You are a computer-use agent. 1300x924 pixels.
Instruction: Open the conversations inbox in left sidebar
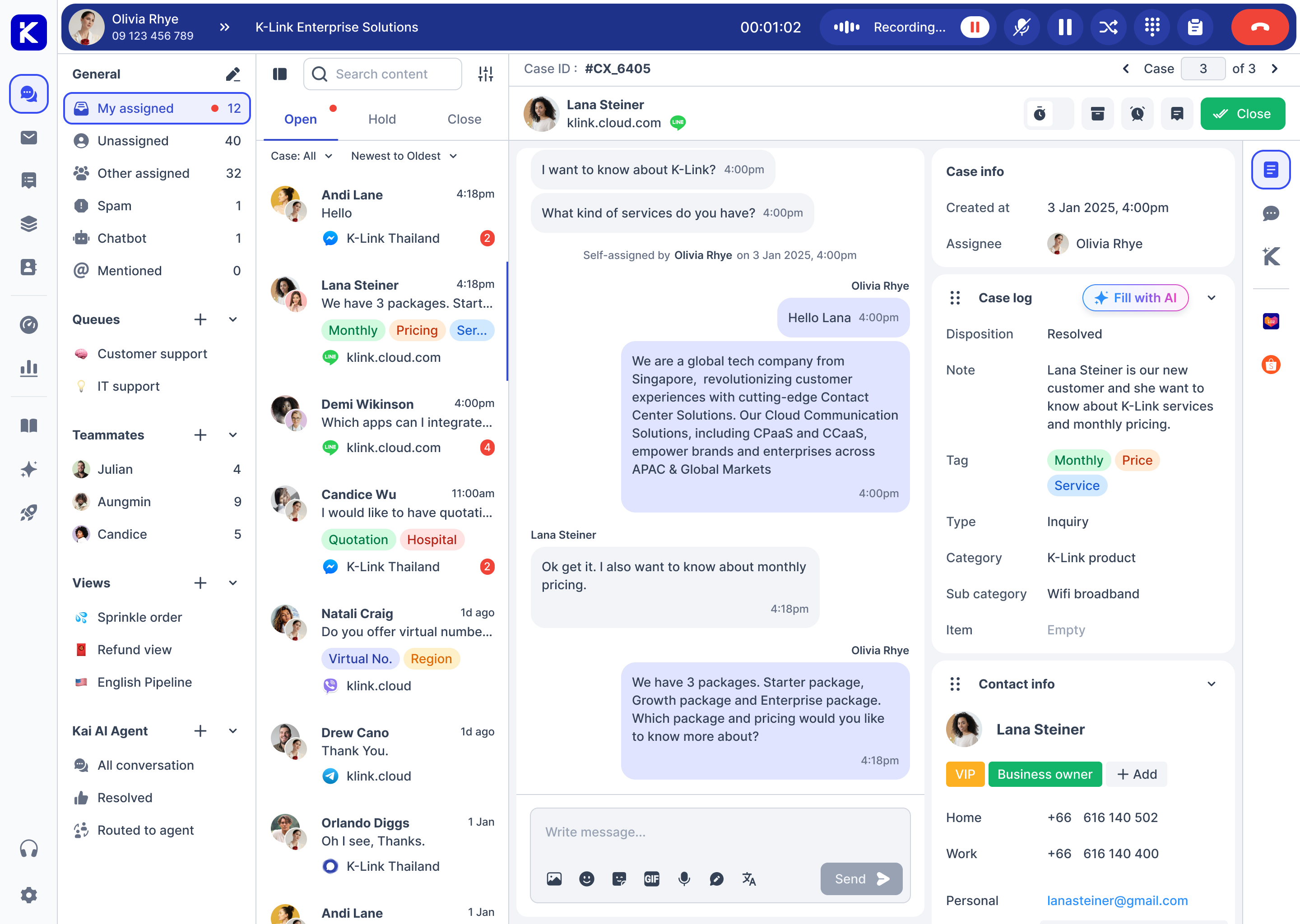28,93
